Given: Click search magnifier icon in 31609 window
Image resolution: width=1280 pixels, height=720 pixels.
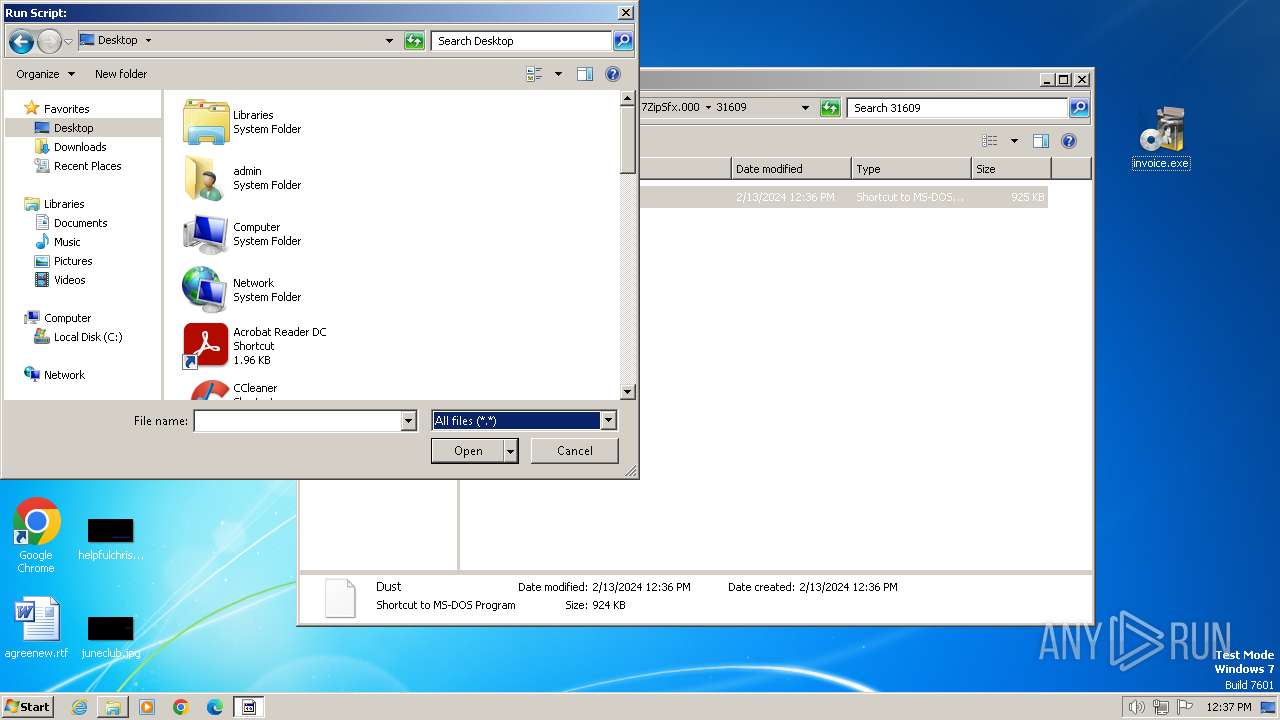Looking at the screenshot, I should click(x=1078, y=108).
